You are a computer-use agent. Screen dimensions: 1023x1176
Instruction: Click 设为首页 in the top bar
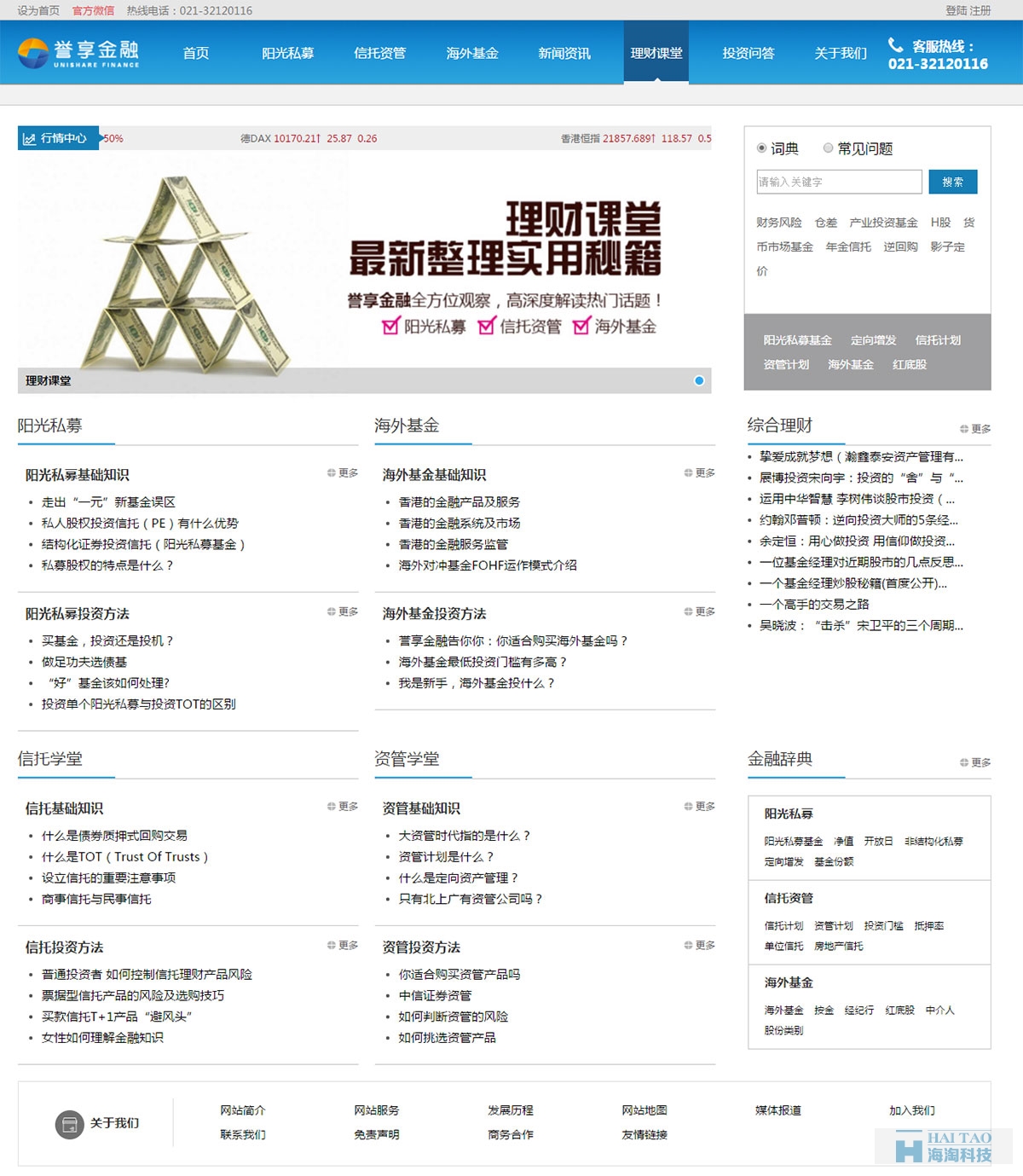click(x=38, y=10)
